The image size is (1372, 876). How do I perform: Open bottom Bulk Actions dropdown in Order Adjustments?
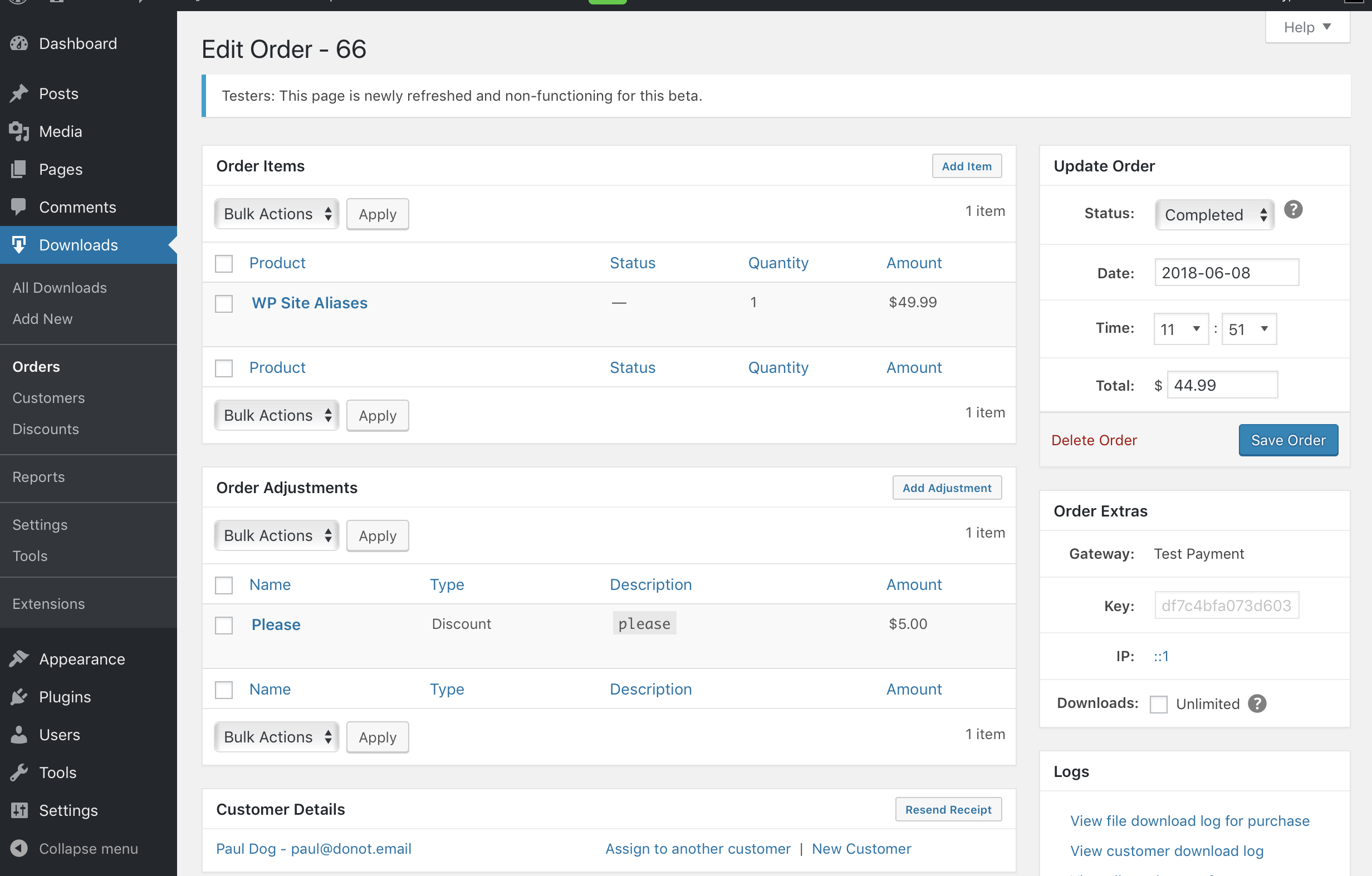(277, 737)
